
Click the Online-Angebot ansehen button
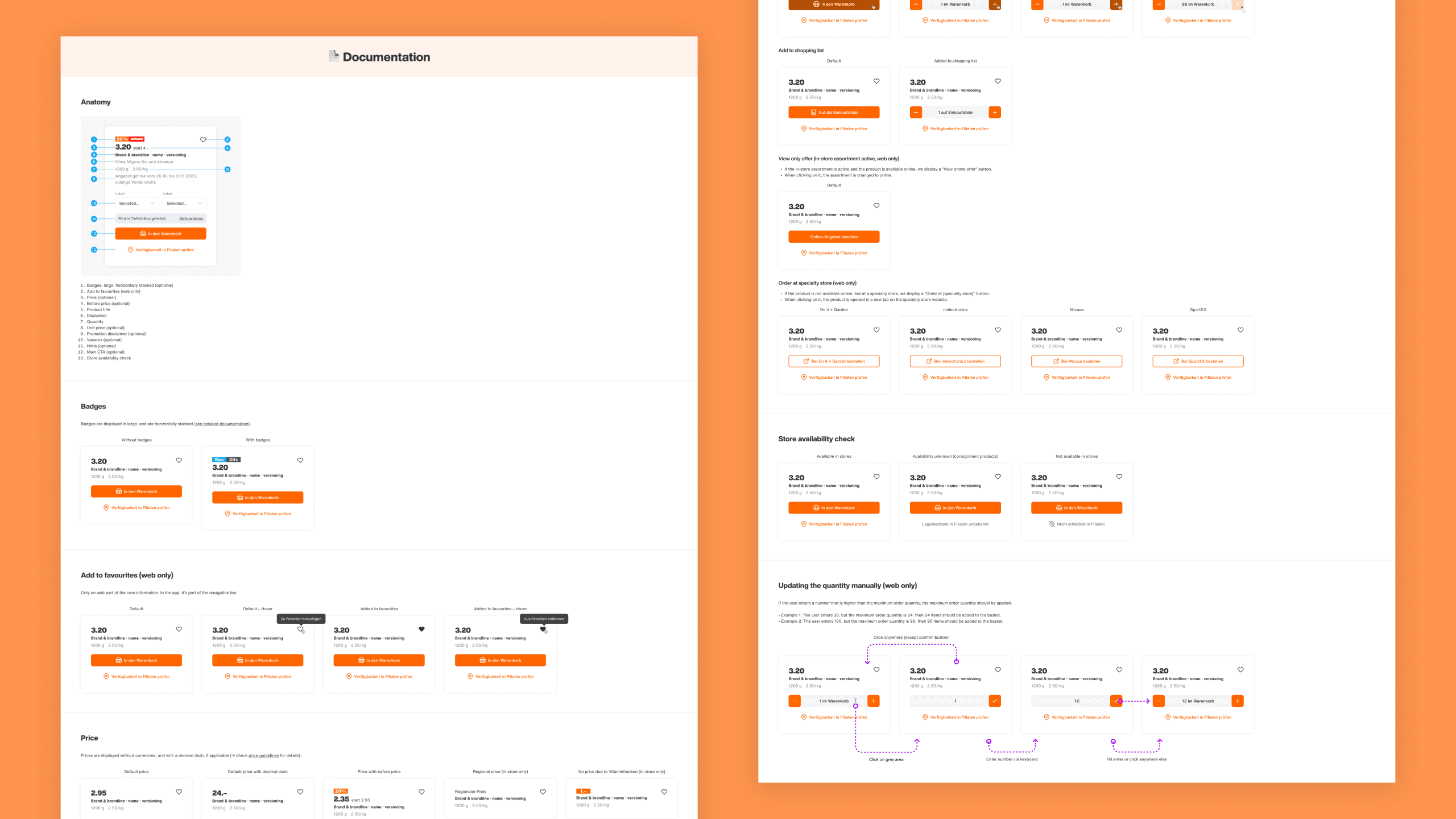(x=834, y=237)
